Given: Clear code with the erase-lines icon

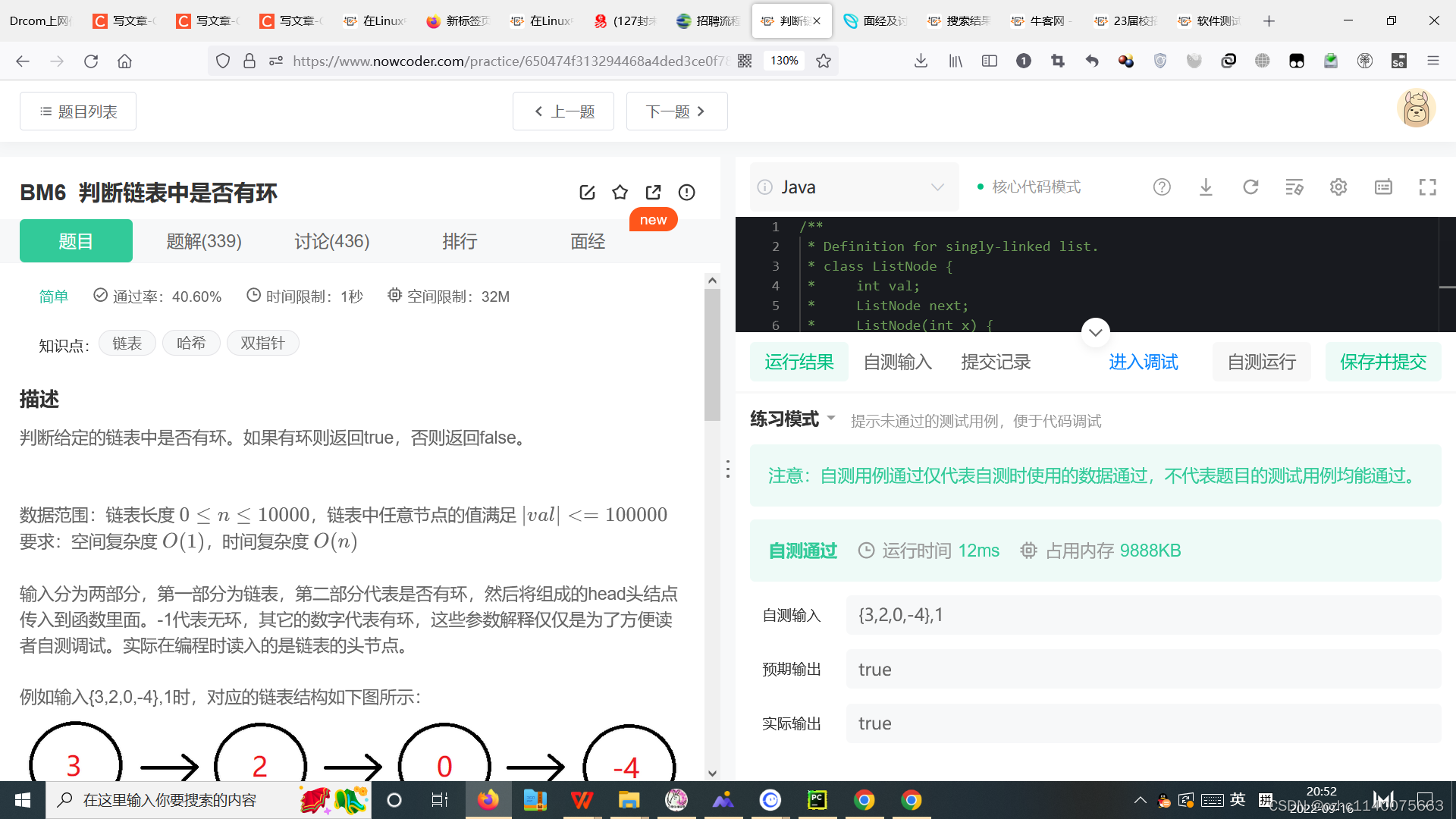Looking at the screenshot, I should (x=1294, y=187).
